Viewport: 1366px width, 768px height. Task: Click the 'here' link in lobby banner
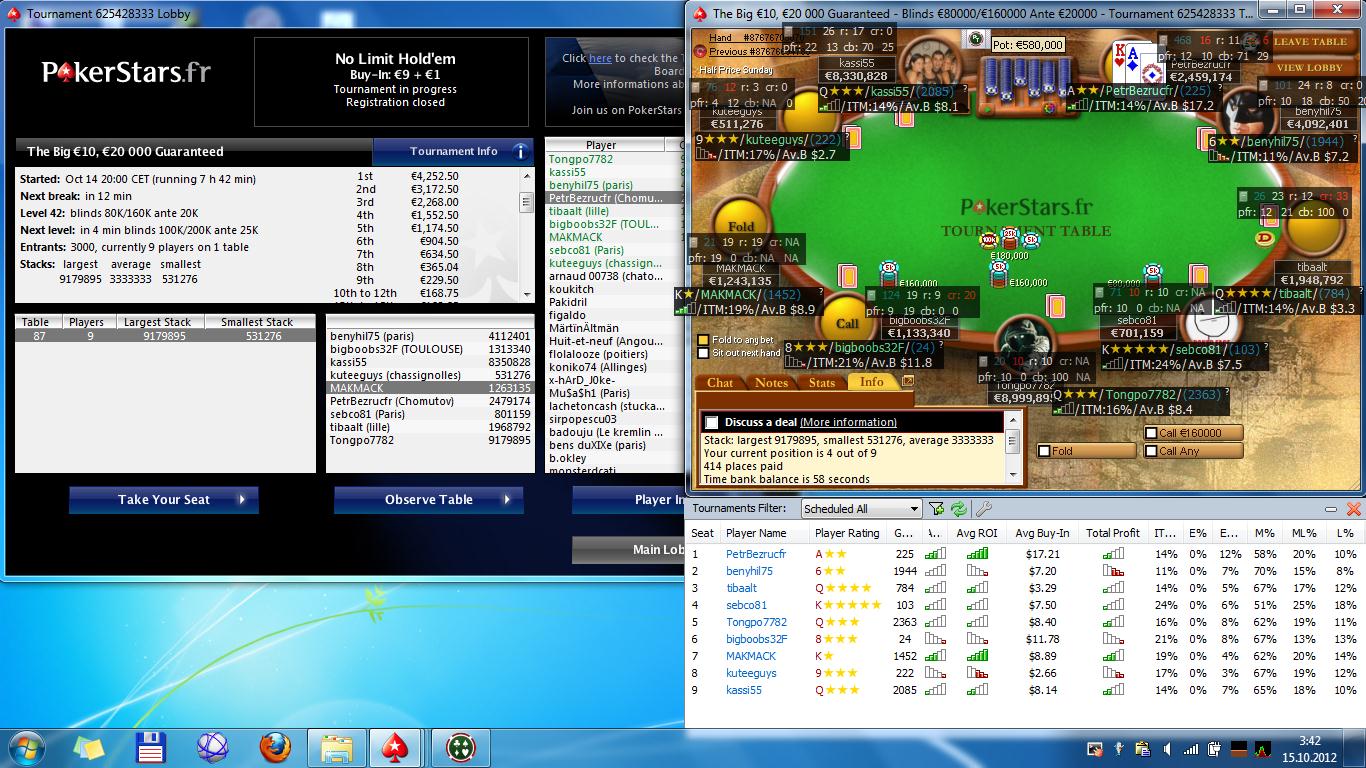600,59
